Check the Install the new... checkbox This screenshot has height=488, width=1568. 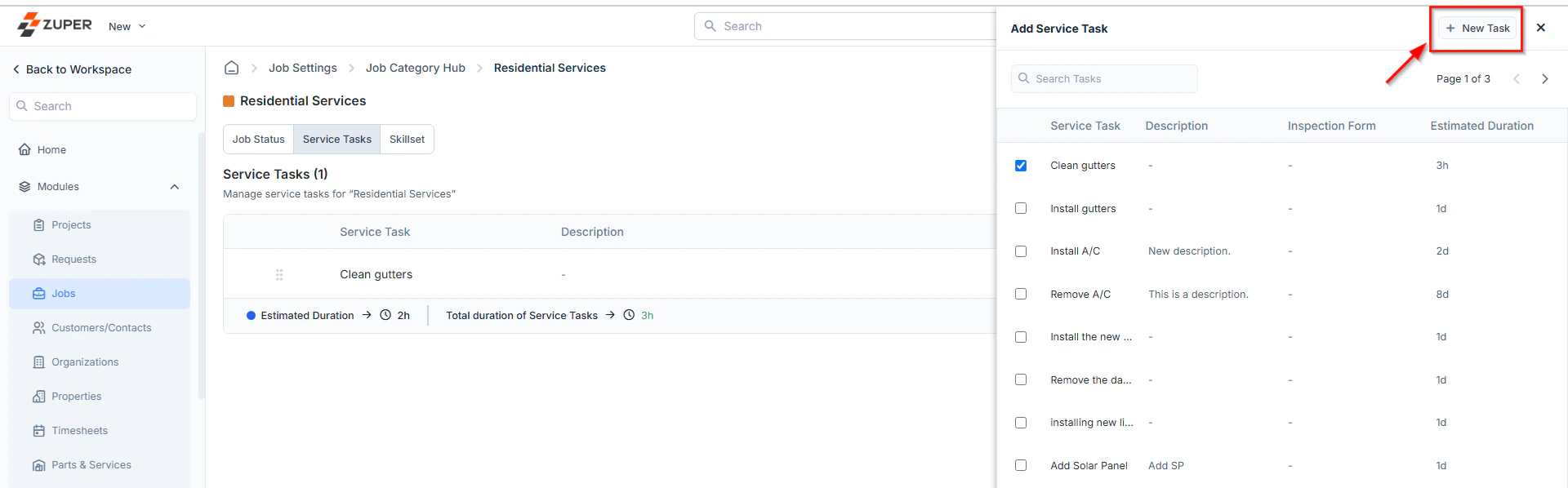pyautogui.click(x=1021, y=337)
